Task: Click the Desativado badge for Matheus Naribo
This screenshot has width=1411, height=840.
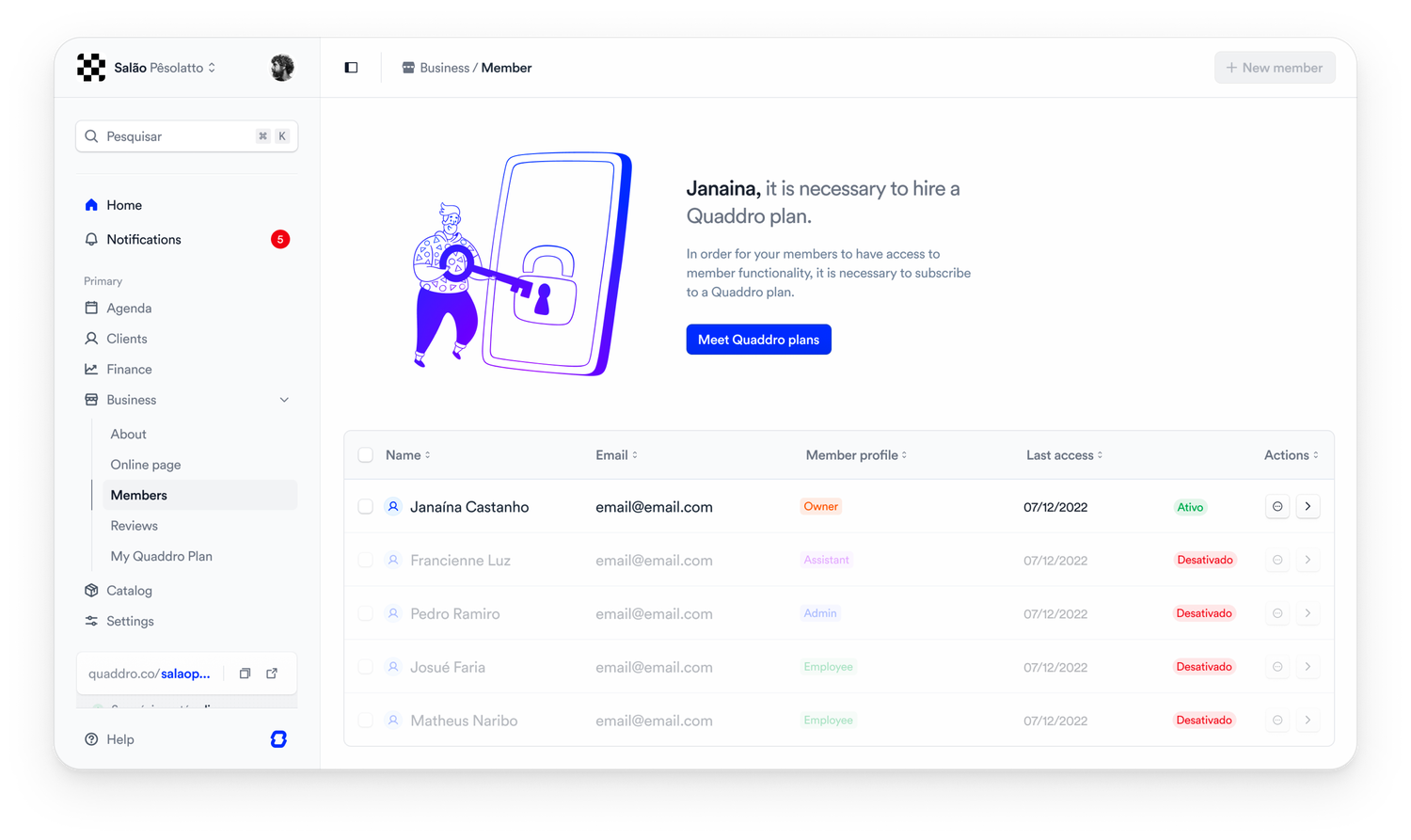Action: click(1204, 721)
